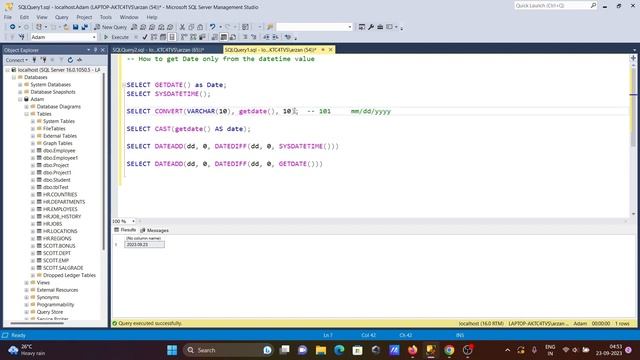This screenshot has width=640, height=360.
Task: Click the Connect button in Object Explorer
Action: coord(16,60)
